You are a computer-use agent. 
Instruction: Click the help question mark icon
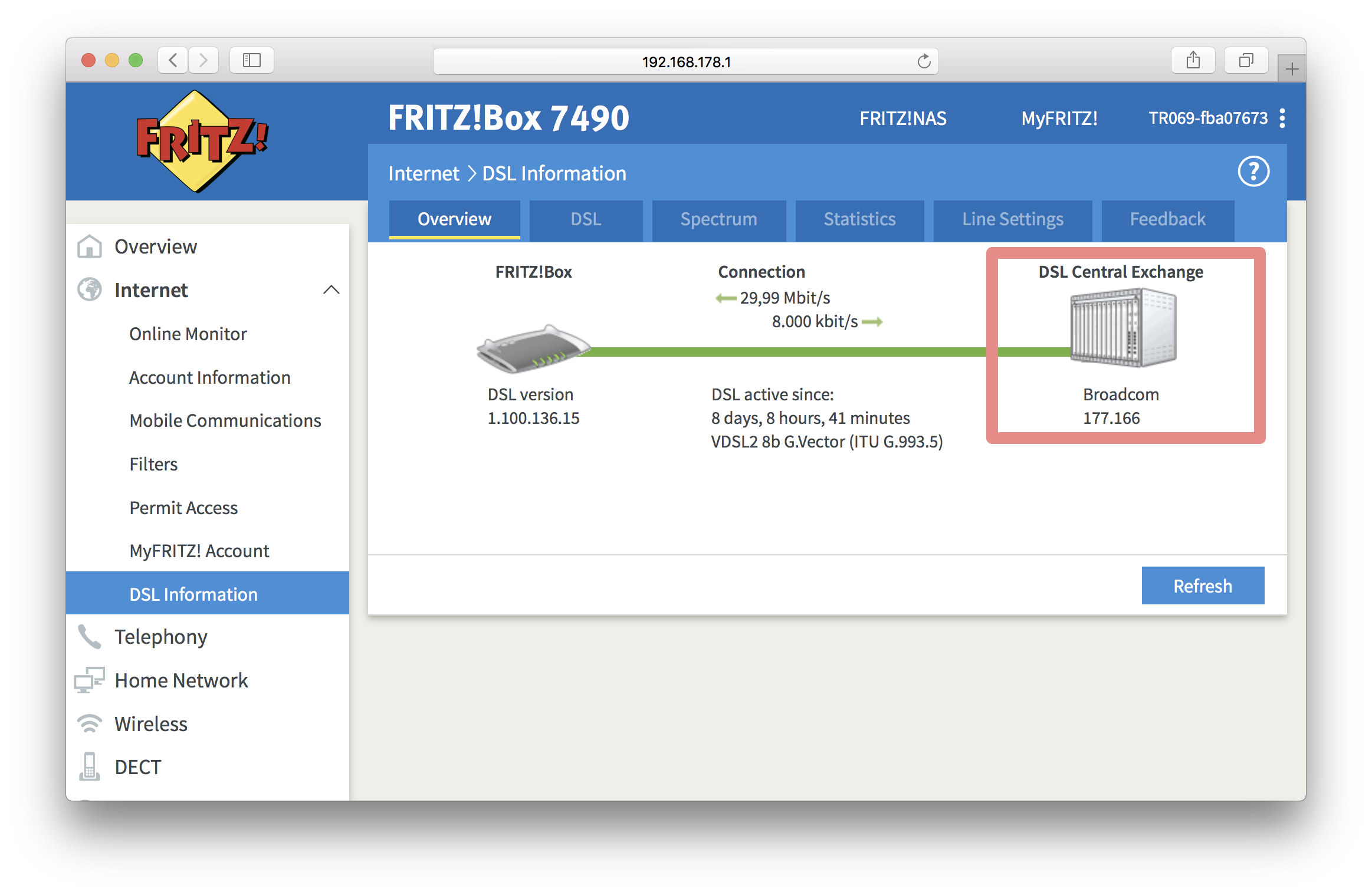(1253, 172)
